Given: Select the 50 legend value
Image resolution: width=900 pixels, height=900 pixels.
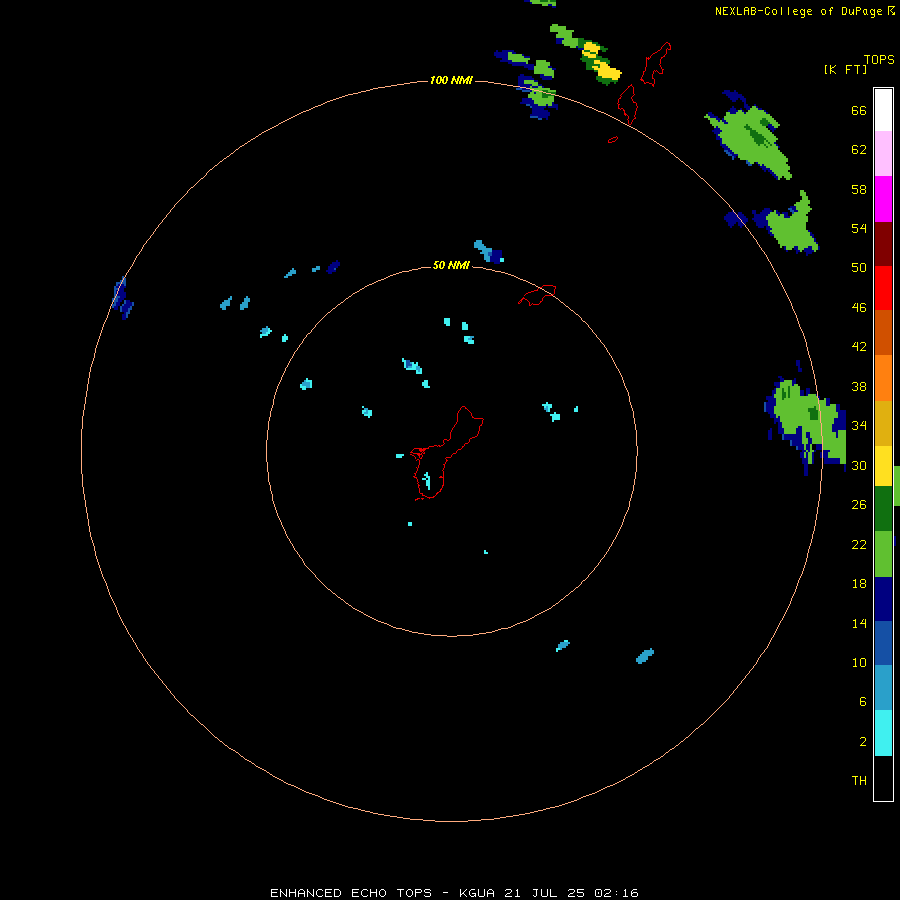Looking at the screenshot, I should (859, 267).
